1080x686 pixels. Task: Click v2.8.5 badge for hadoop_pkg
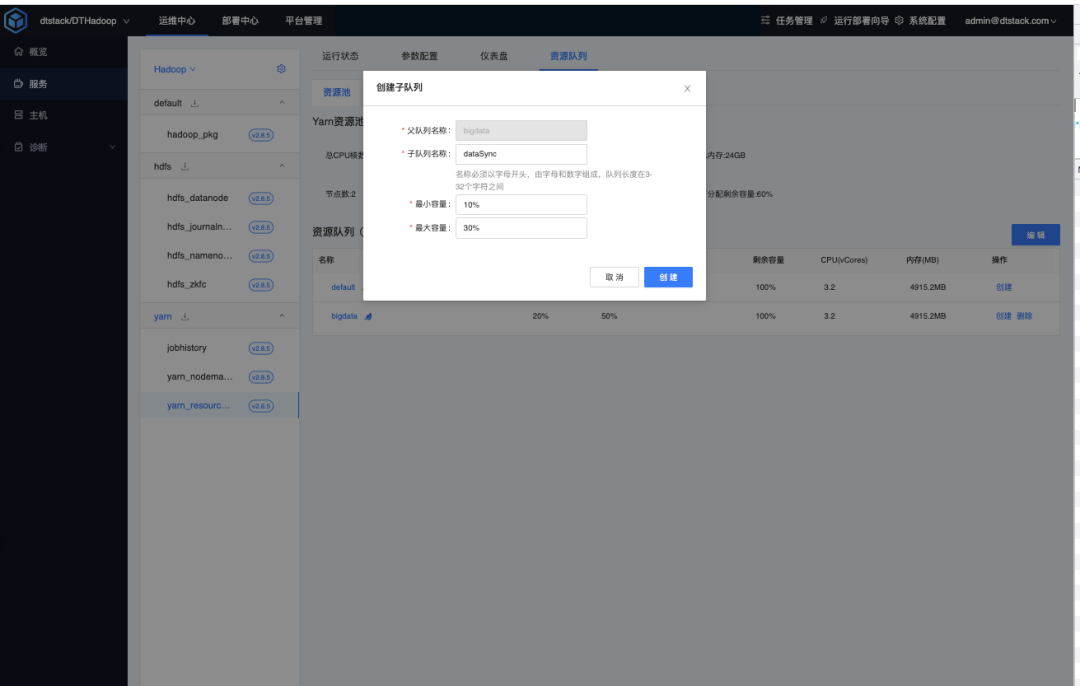(x=261, y=135)
